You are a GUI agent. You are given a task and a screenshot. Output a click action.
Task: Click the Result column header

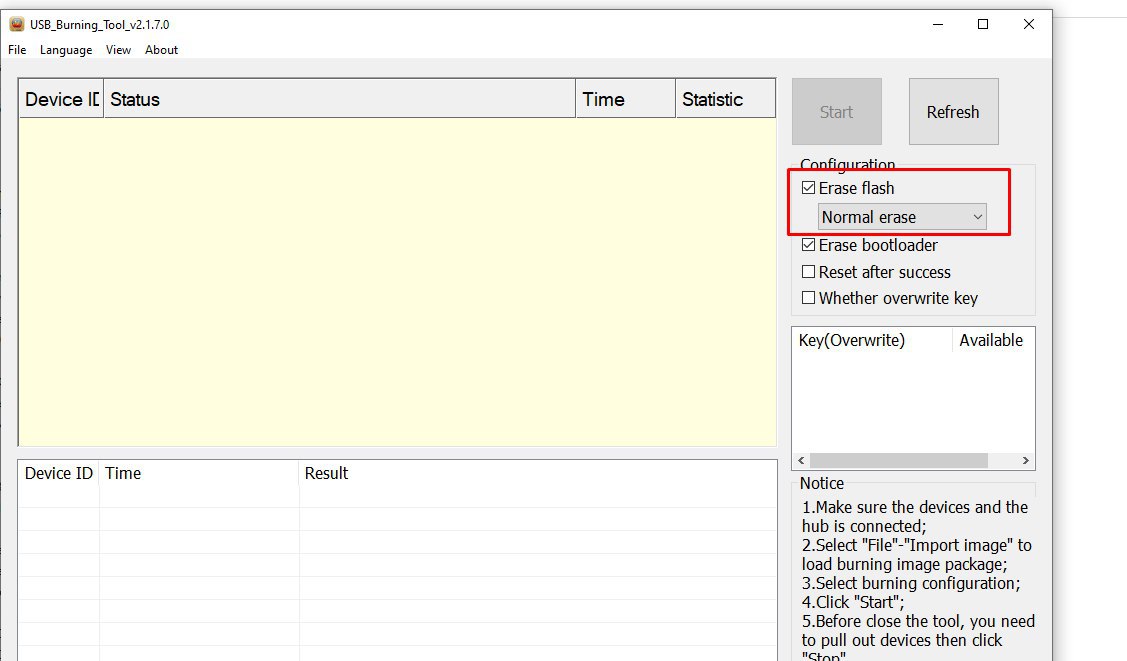538,473
